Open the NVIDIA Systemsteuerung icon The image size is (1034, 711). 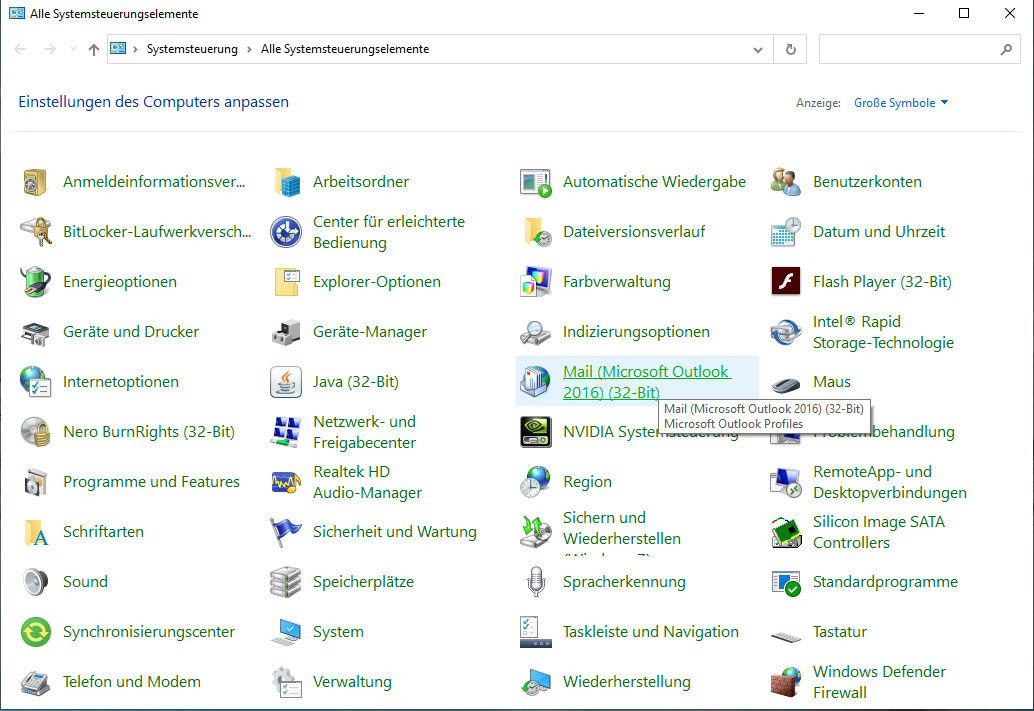point(535,433)
